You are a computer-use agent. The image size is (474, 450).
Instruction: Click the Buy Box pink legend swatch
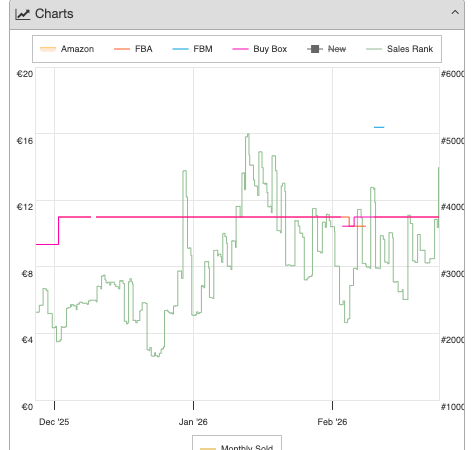coord(240,49)
